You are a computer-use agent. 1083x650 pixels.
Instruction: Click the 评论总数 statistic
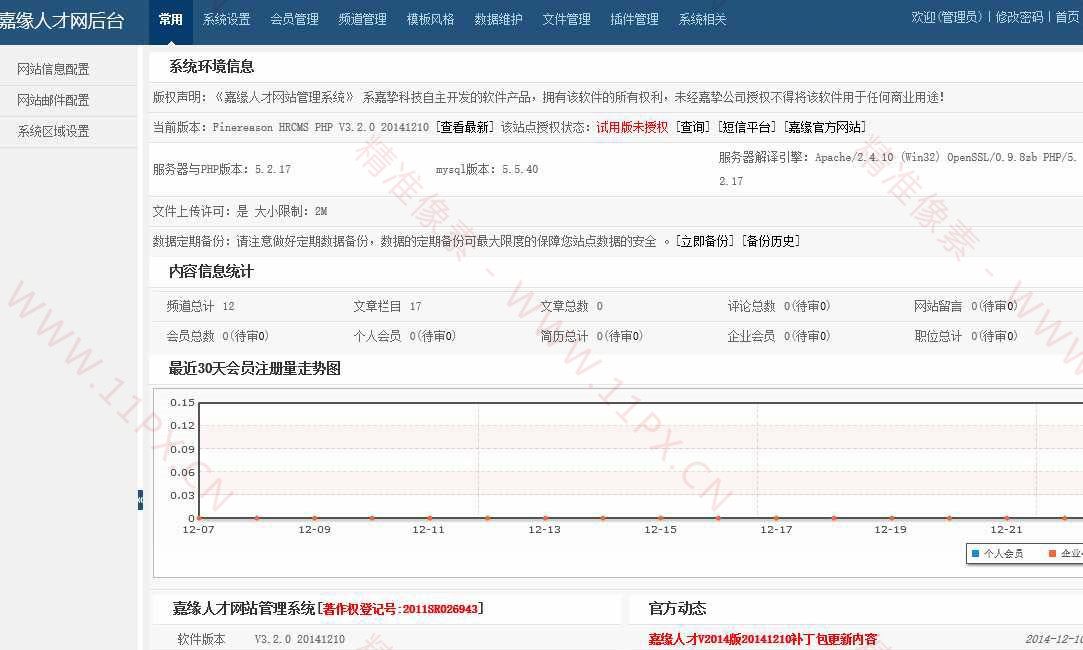tap(778, 306)
